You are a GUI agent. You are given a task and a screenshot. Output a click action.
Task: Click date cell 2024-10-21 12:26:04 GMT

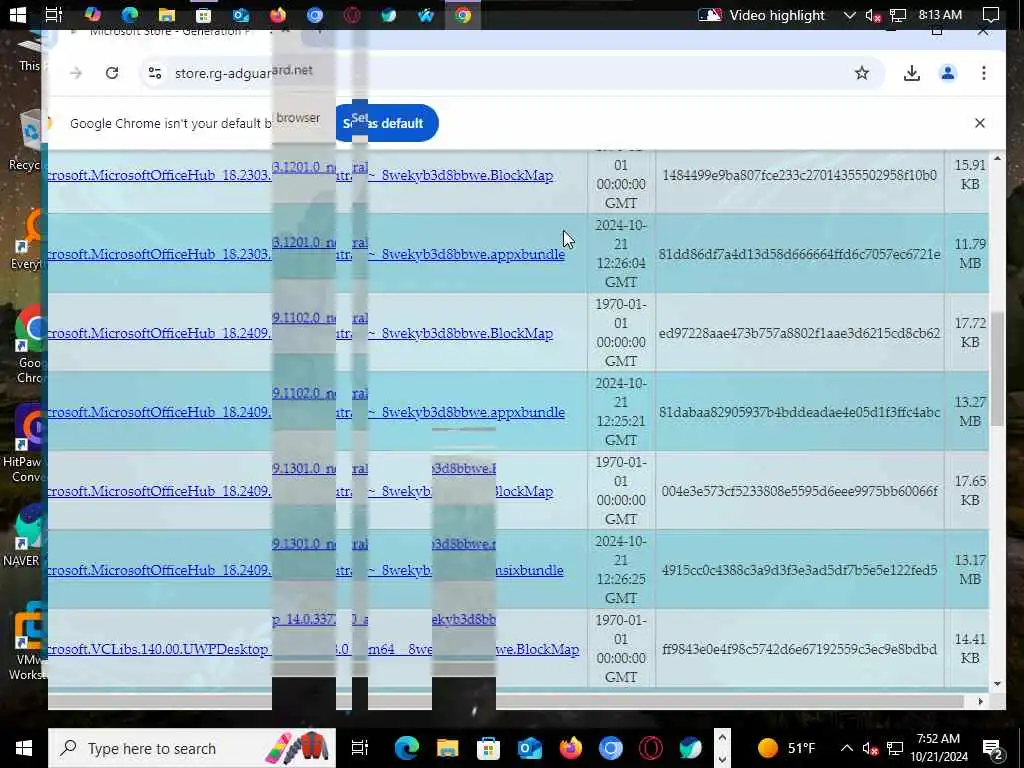pyautogui.click(x=620, y=253)
